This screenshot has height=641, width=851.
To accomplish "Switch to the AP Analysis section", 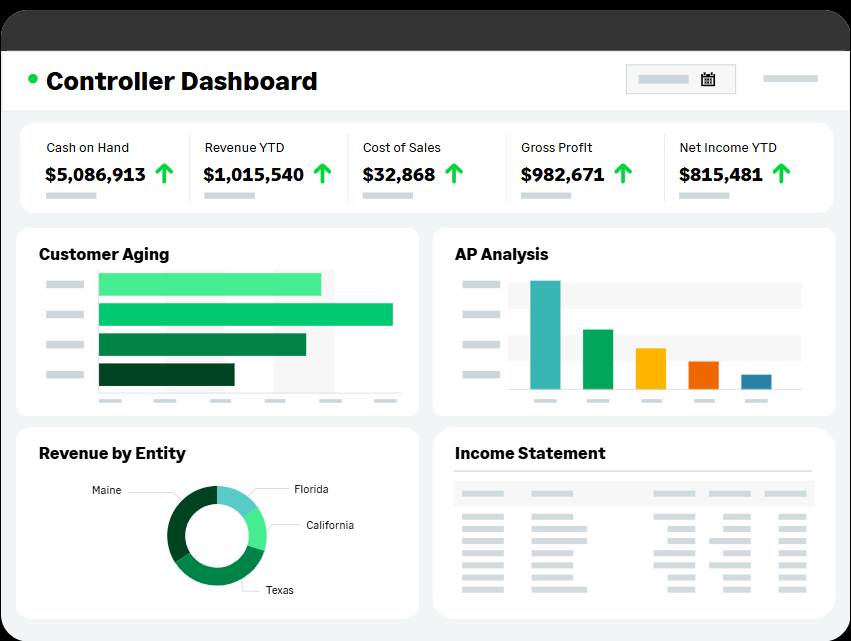I will coord(502,254).
